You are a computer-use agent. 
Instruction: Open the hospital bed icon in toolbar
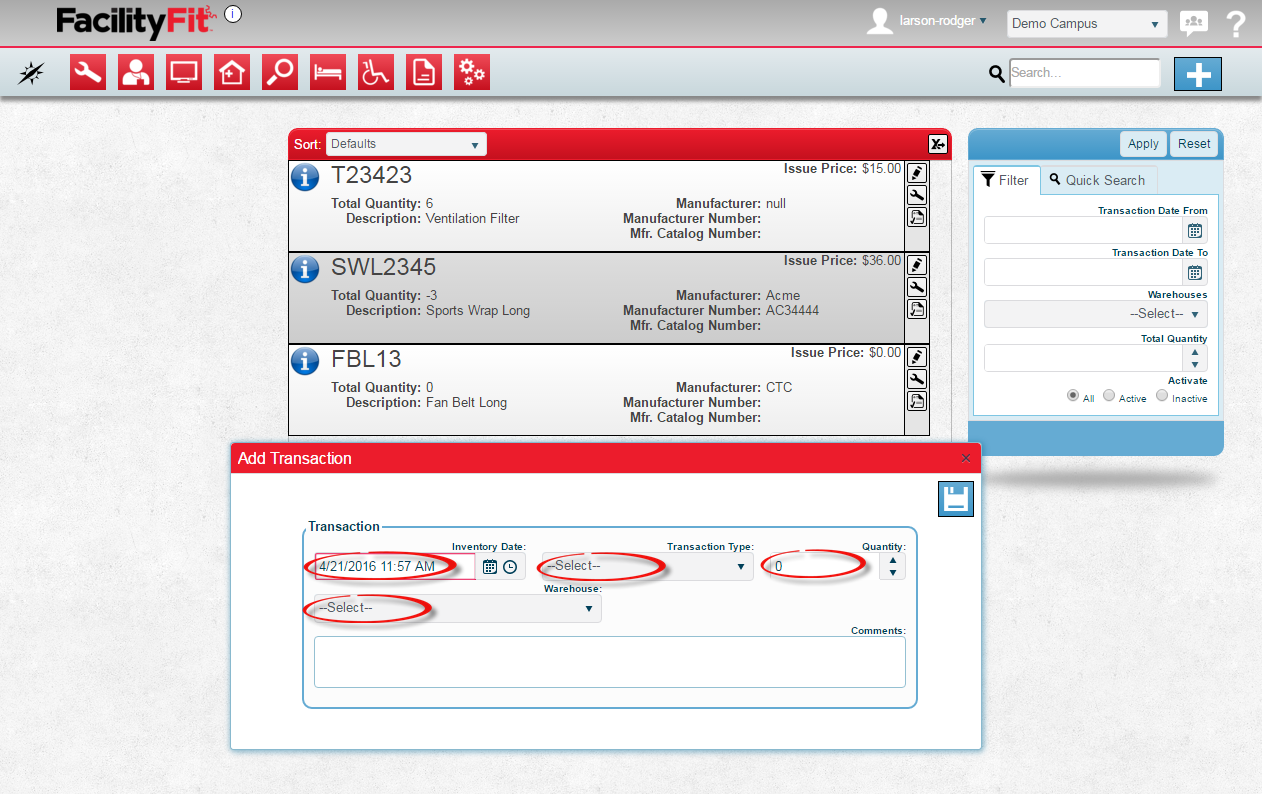pyautogui.click(x=328, y=73)
